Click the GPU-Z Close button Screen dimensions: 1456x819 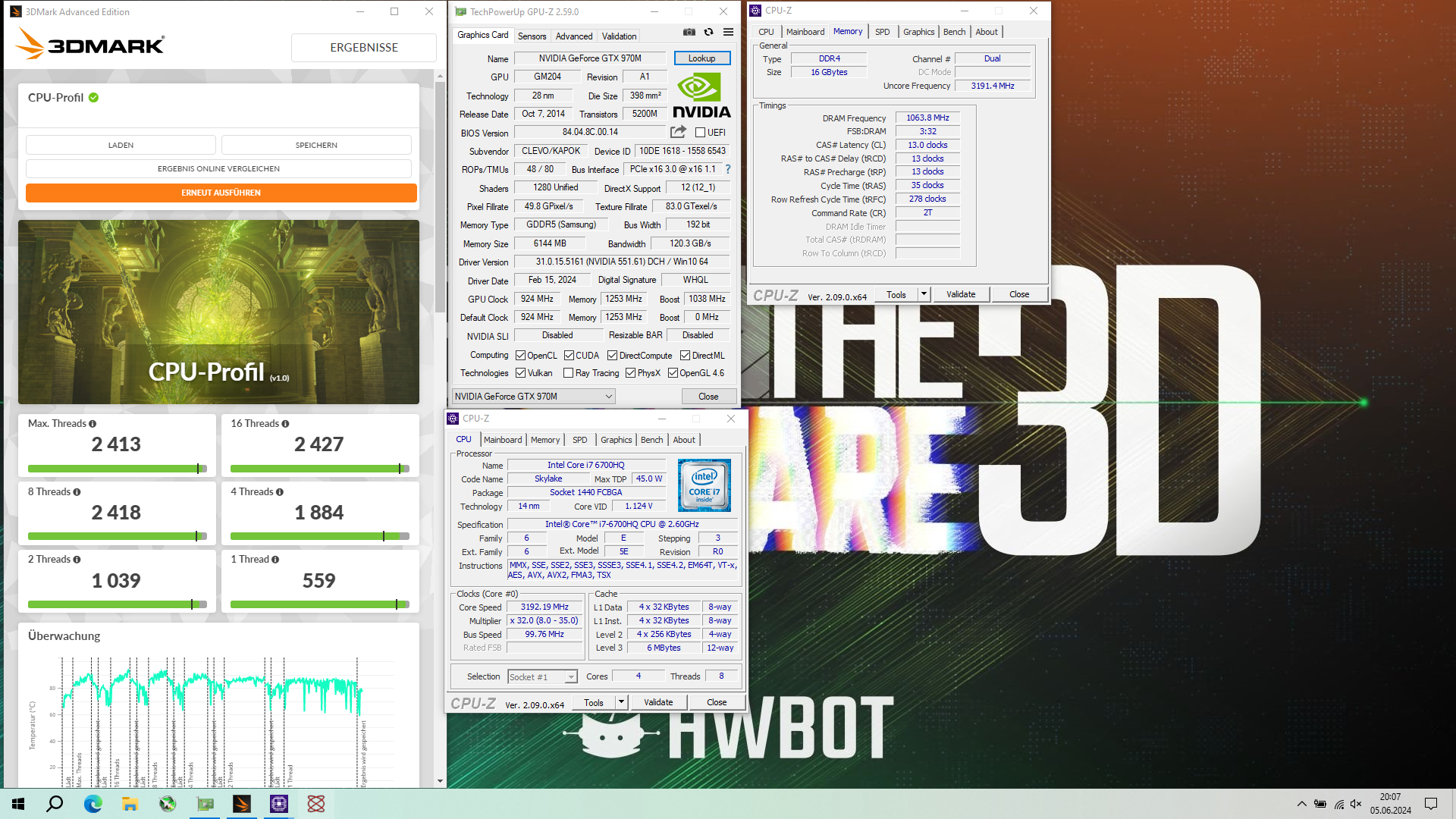[708, 397]
